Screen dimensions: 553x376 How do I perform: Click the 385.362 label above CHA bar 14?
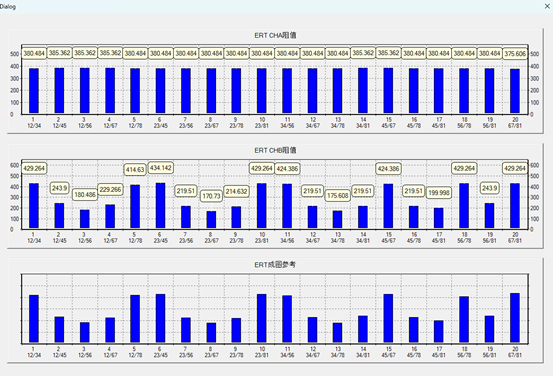[363, 53]
